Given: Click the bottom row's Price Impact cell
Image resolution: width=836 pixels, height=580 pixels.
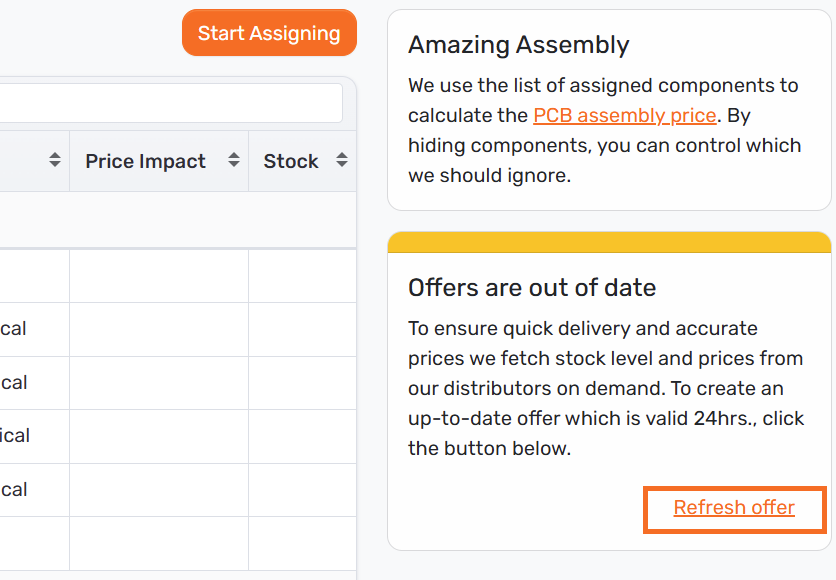Looking at the screenshot, I should 158,543.
